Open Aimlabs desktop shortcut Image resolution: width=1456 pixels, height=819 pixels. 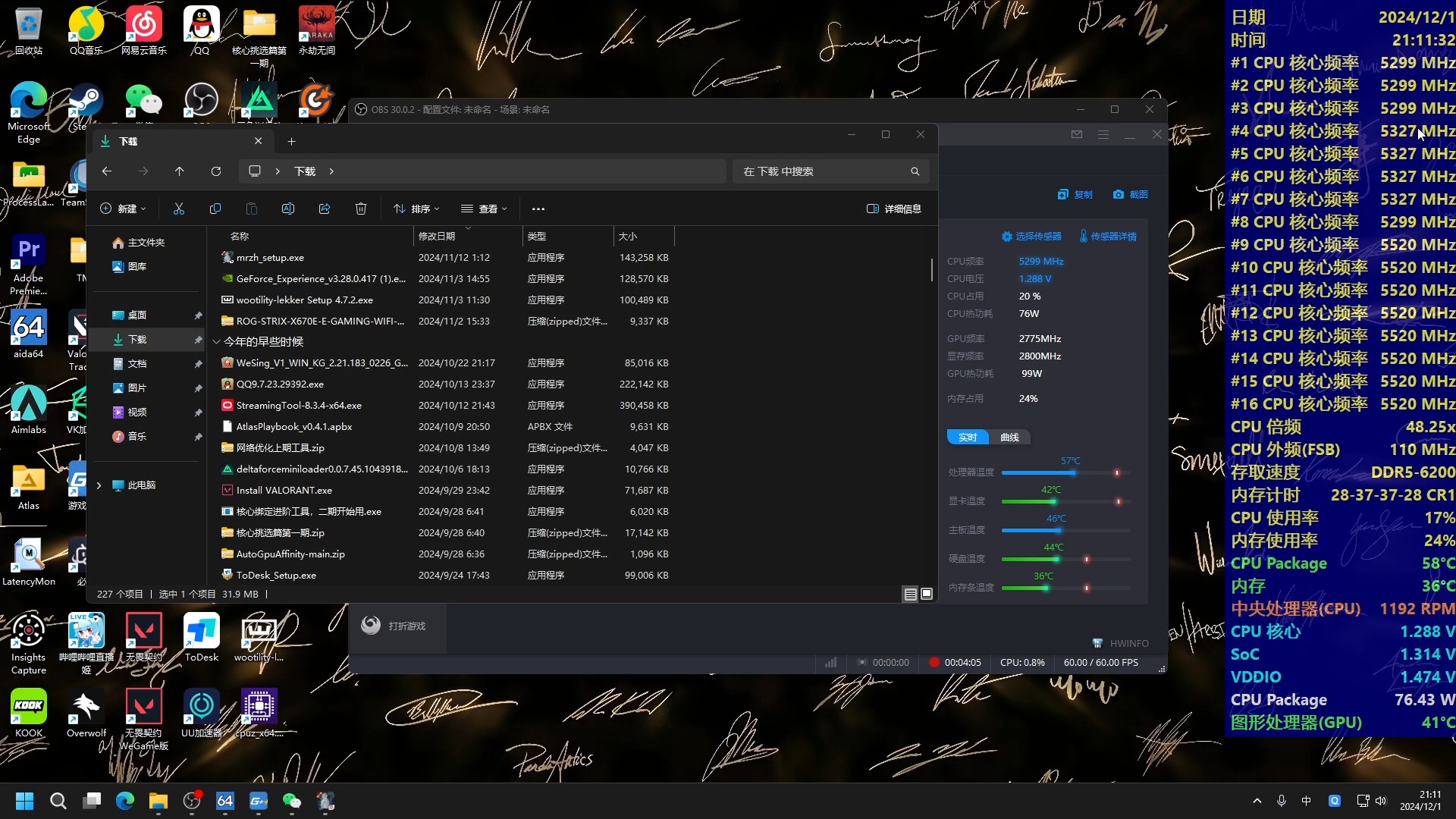tap(29, 410)
